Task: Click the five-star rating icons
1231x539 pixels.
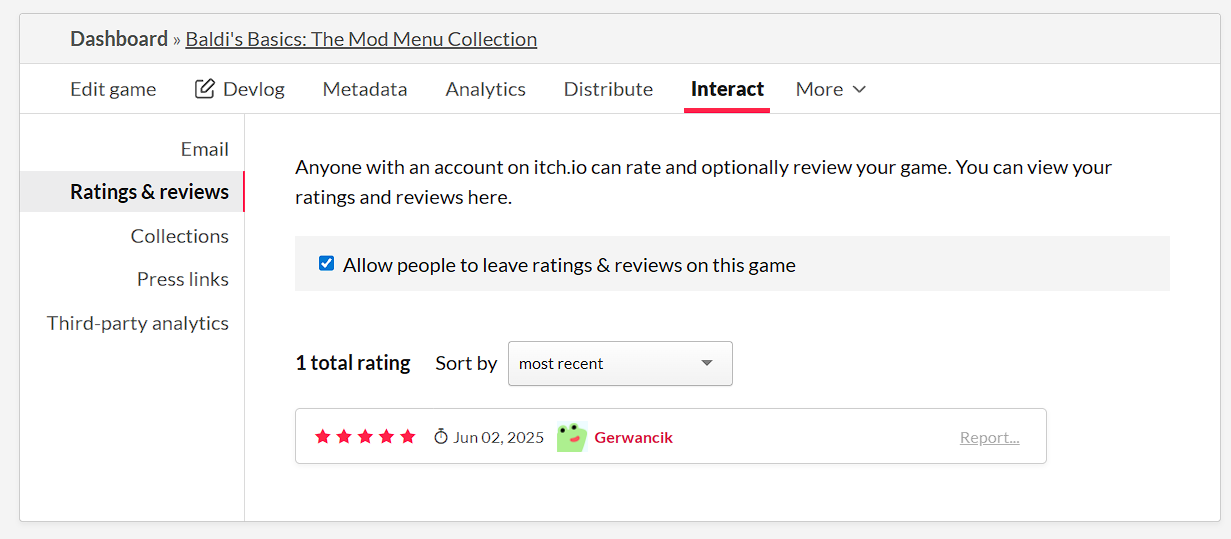Action: (365, 437)
